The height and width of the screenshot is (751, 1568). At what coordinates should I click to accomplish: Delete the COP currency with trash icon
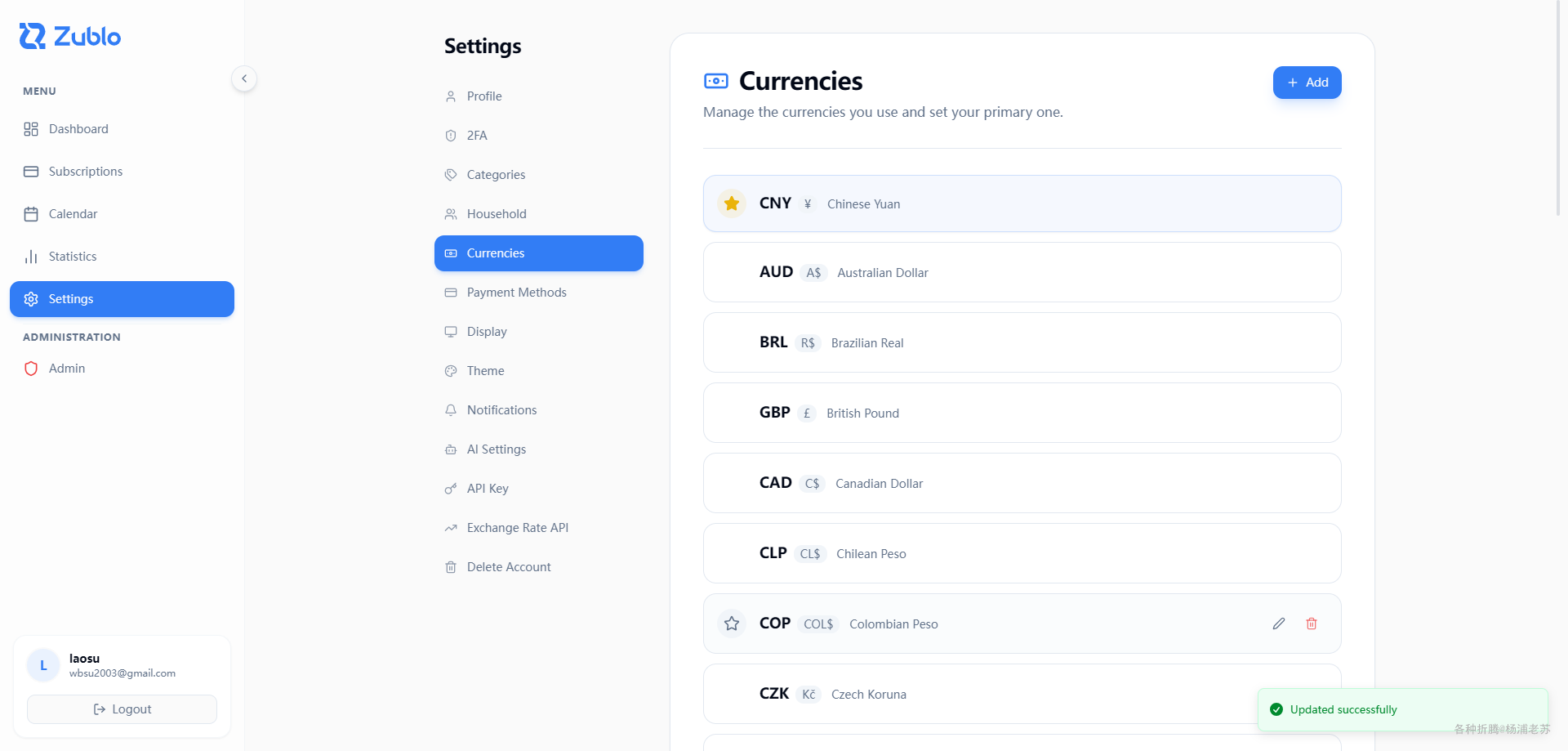(x=1311, y=624)
